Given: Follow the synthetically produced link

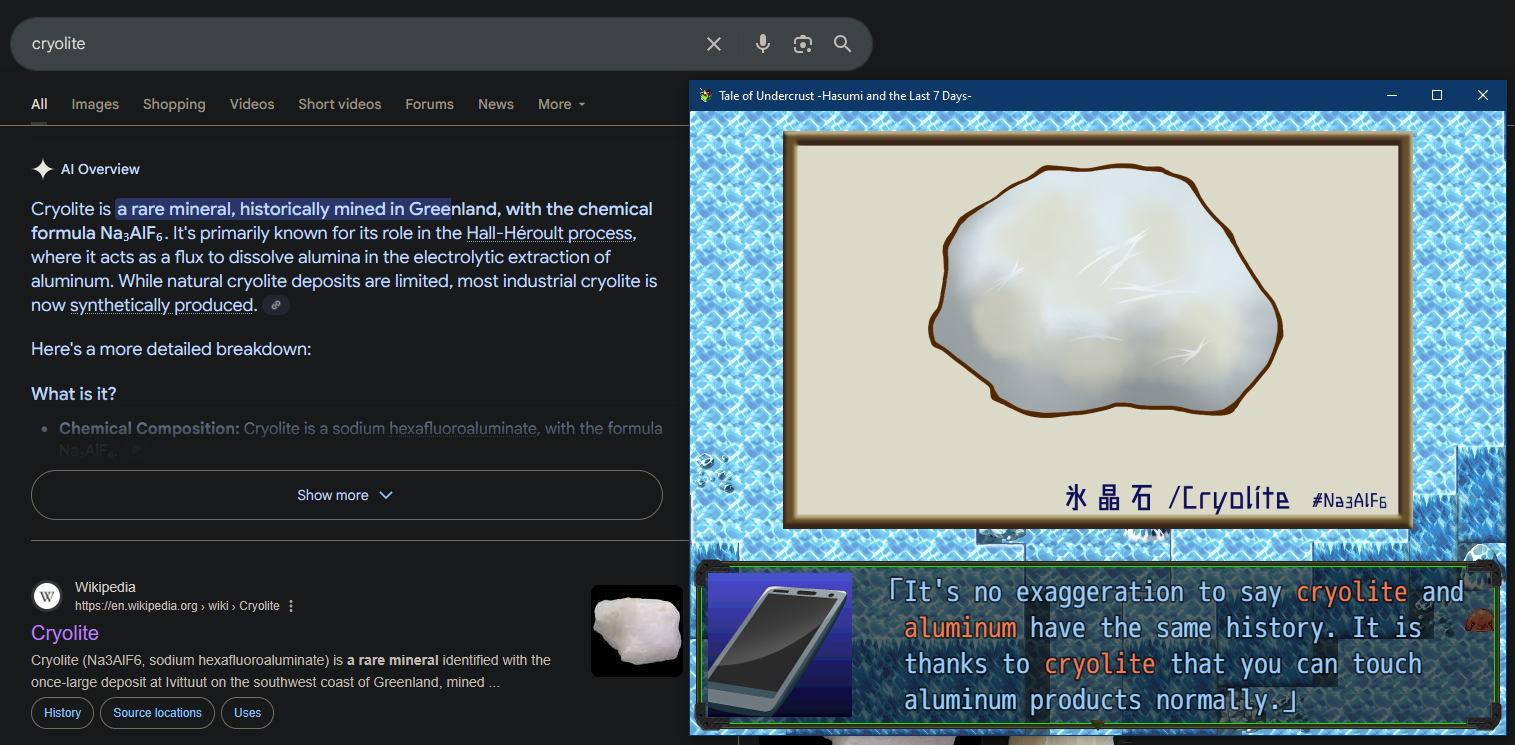Looking at the screenshot, I should (x=161, y=305).
